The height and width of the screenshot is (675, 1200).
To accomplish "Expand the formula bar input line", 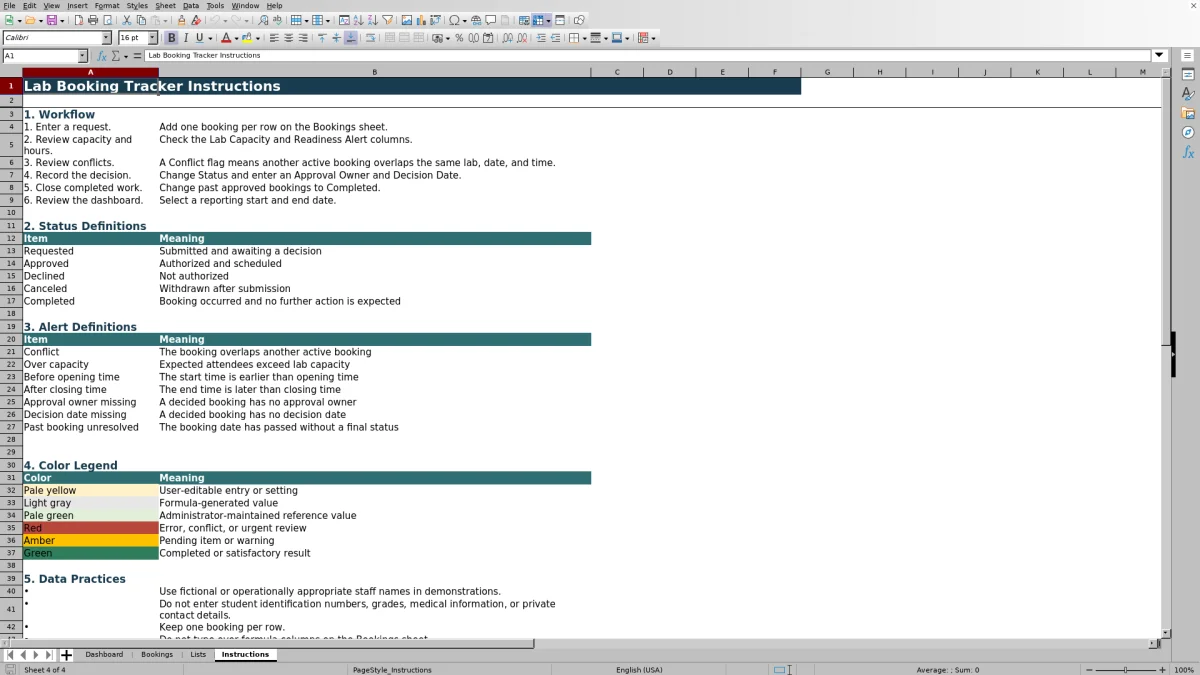I will pyautogui.click(x=1160, y=56).
